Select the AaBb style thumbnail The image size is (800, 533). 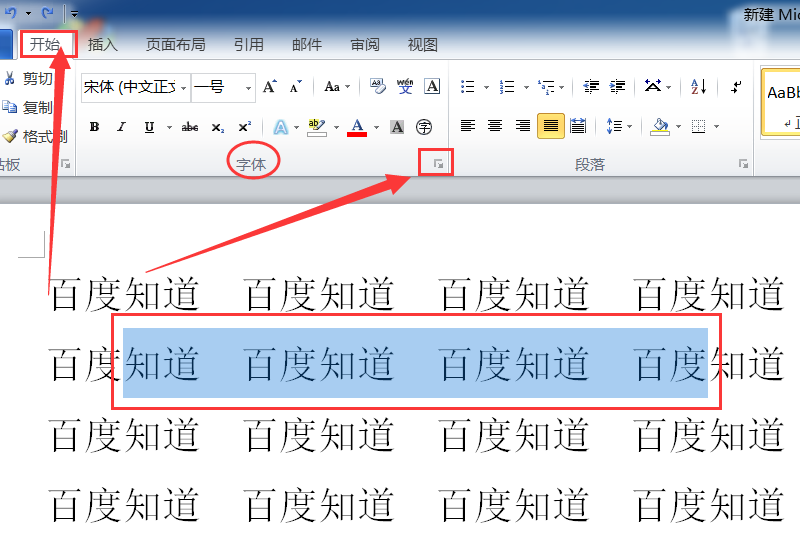782,102
